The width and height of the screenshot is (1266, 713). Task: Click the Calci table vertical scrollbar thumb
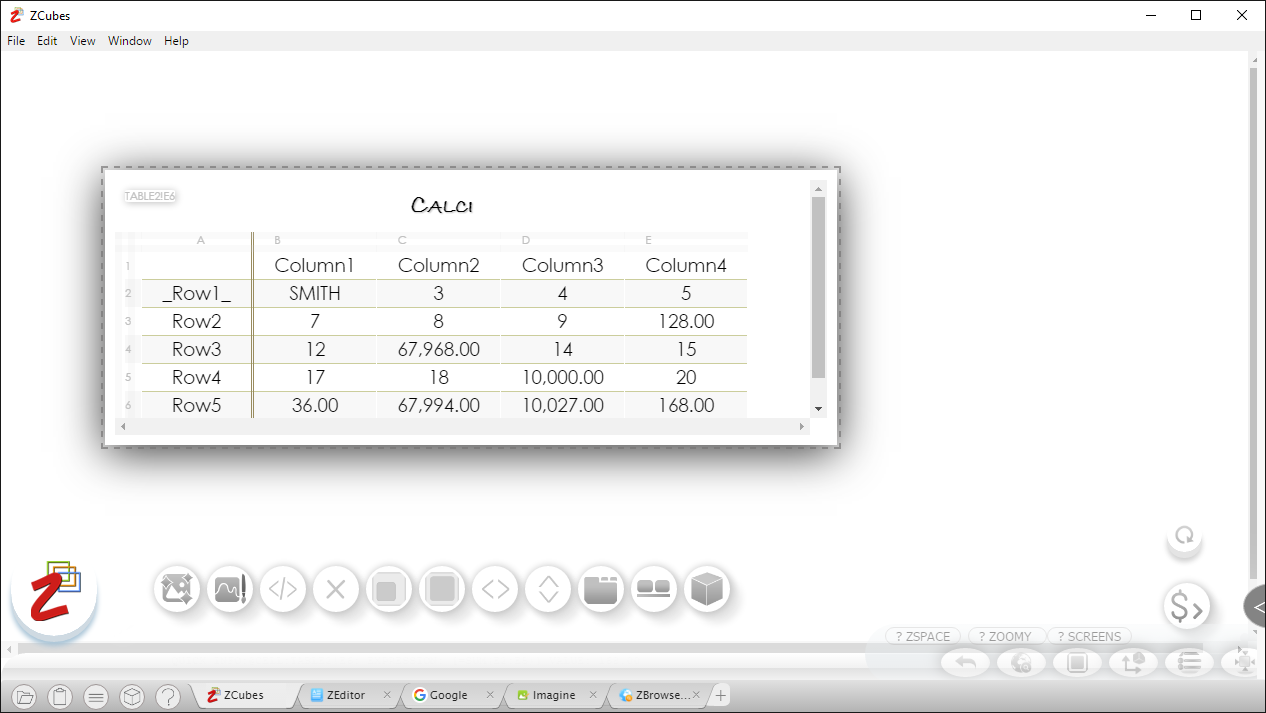click(818, 287)
